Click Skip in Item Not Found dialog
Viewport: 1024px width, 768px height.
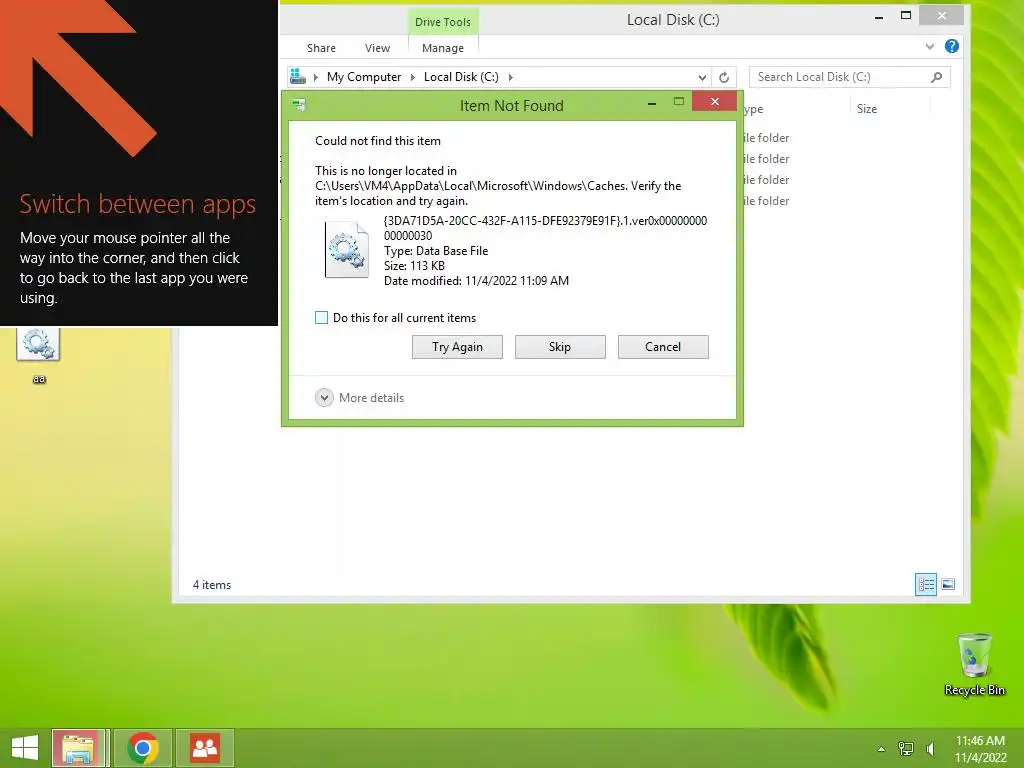point(560,347)
